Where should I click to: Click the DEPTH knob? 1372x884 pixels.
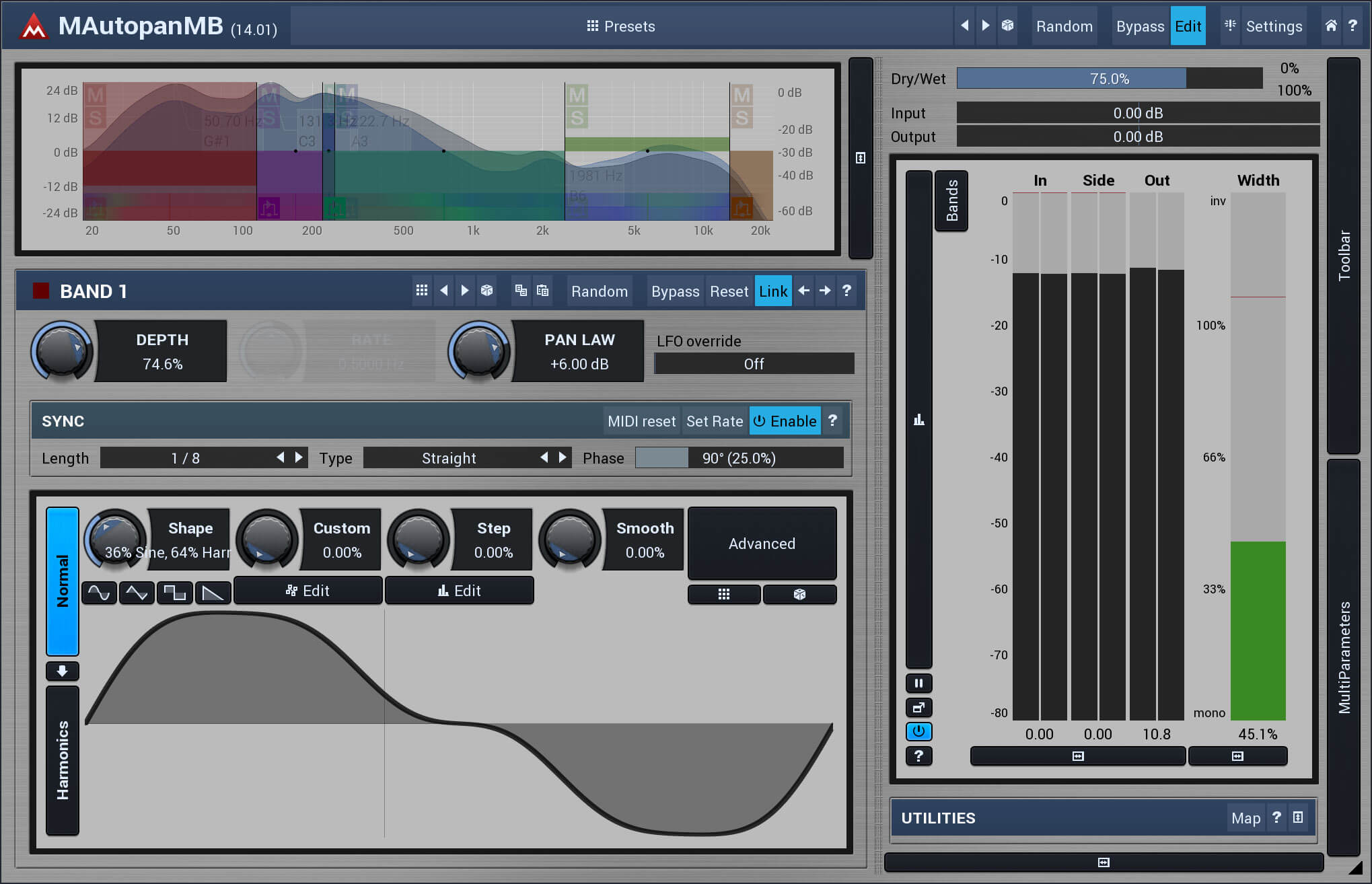point(61,351)
